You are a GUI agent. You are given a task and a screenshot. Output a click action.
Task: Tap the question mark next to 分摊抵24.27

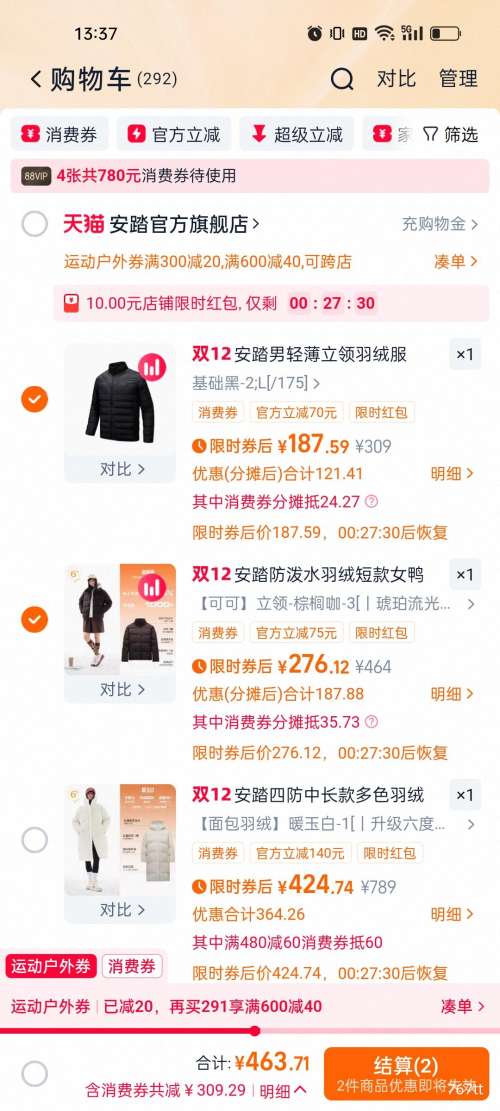click(371, 502)
